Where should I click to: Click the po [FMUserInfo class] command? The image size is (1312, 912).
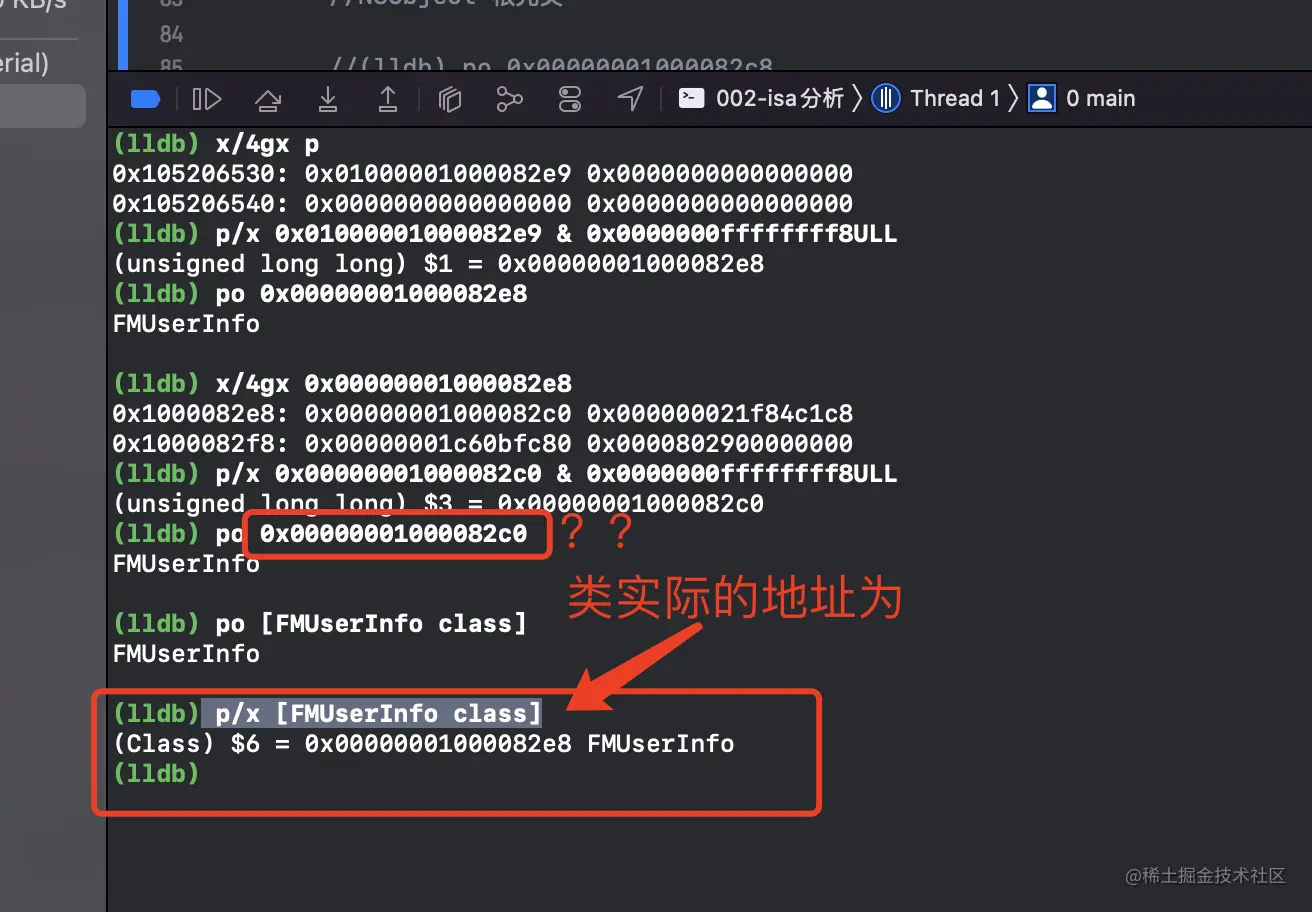click(x=320, y=624)
